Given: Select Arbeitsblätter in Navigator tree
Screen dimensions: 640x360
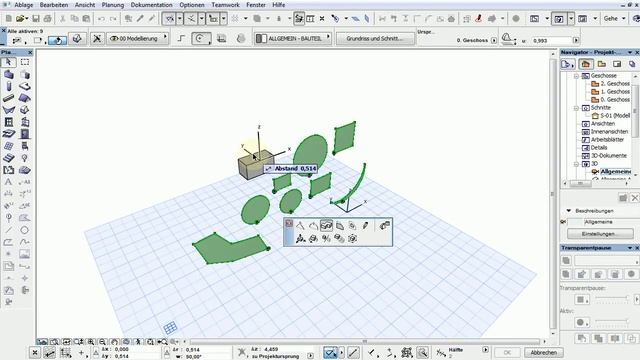Looking at the screenshot, I should 607,140.
